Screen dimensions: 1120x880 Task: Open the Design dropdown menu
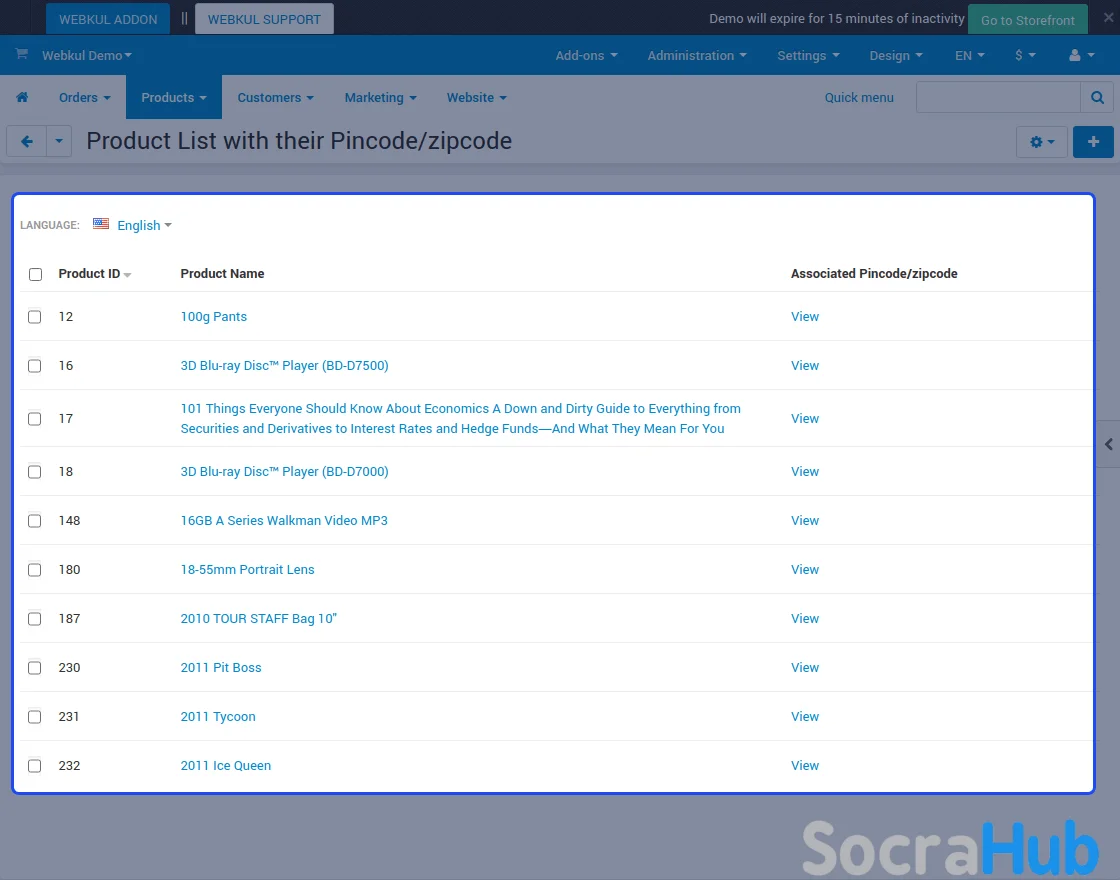pyautogui.click(x=896, y=55)
